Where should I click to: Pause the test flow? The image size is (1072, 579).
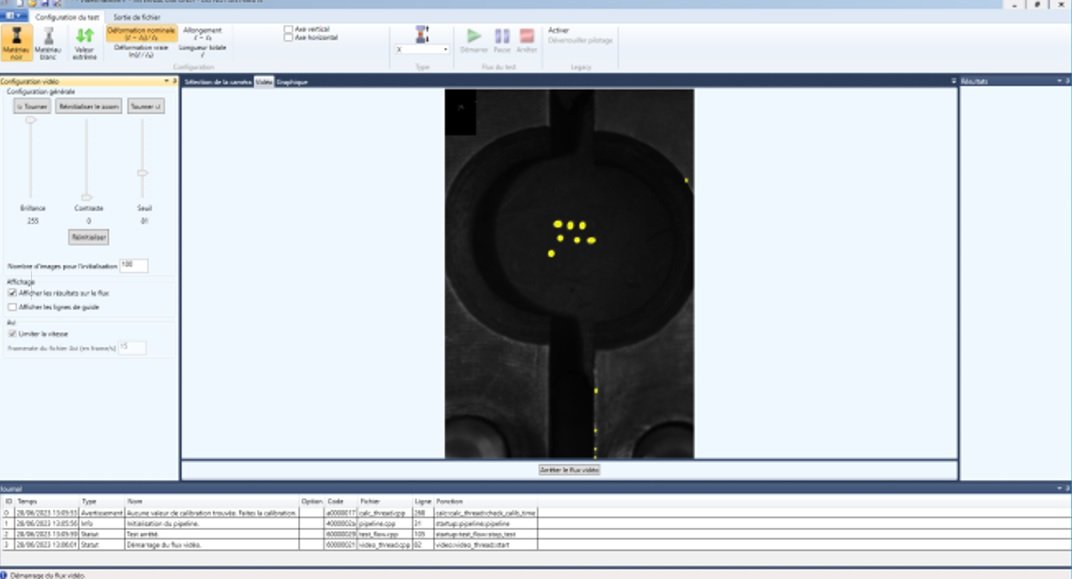pyautogui.click(x=502, y=40)
